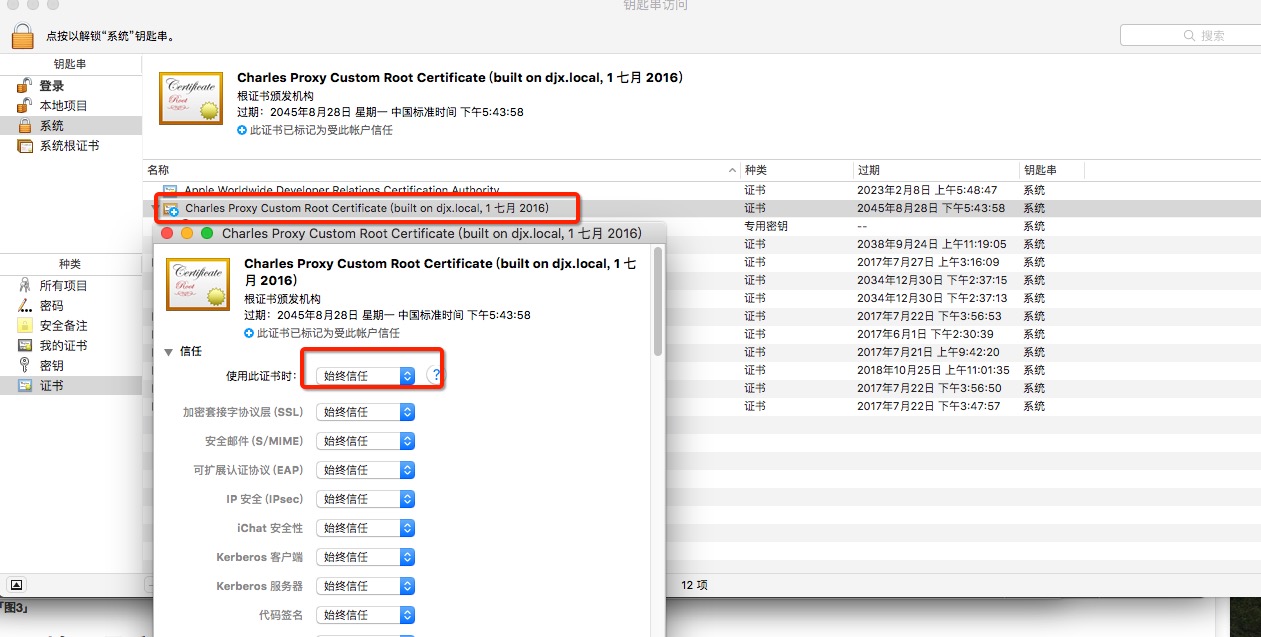Close the Charles Proxy certificate detail window
The image size is (1261, 637).
pos(165,233)
